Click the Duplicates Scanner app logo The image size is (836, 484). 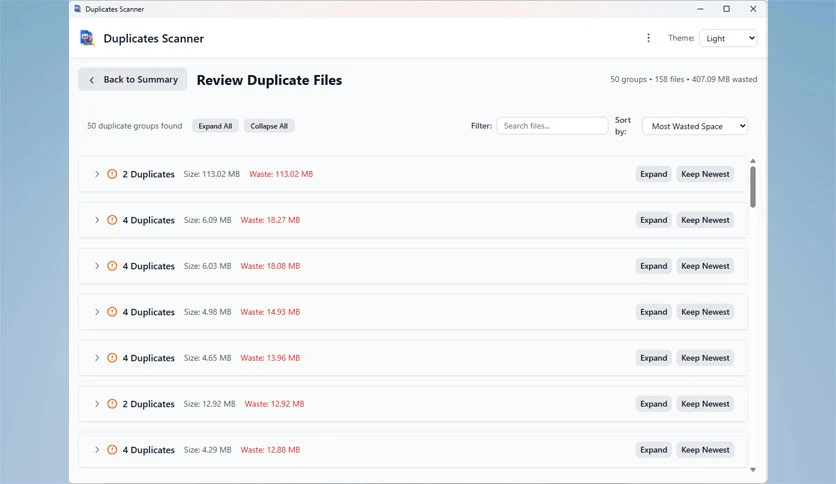pyautogui.click(x=87, y=38)
